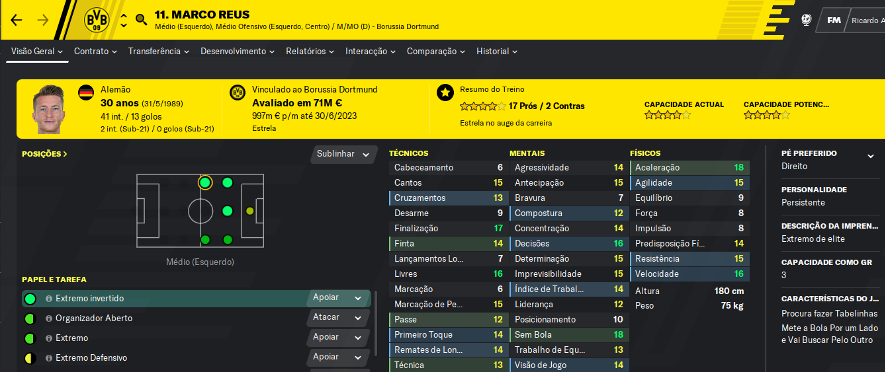885x372 pixels.
Task: Open the Borussia Dortmund club badge
Action: (95, 20)
